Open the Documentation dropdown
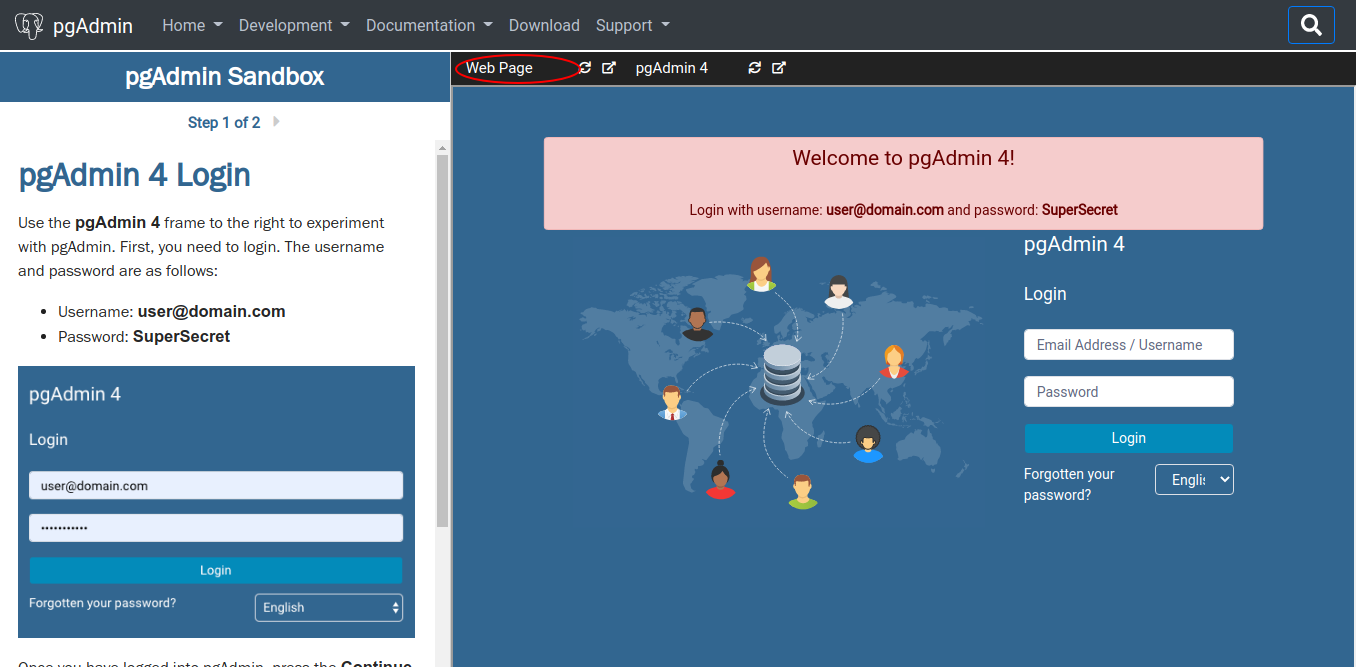1356x667 pixels. [x=429, y=25]
